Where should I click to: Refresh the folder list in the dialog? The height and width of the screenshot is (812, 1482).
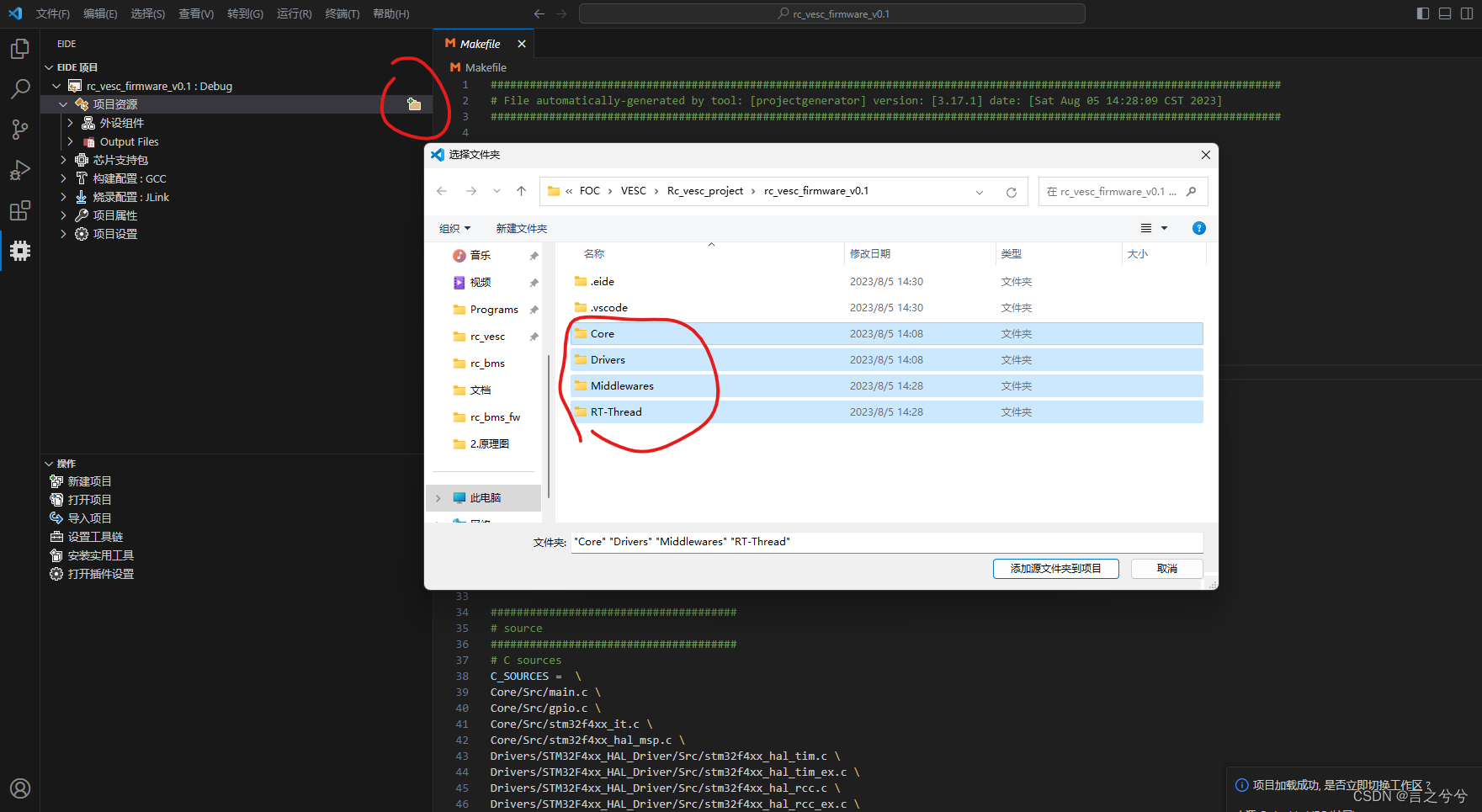pos(1011,191)
